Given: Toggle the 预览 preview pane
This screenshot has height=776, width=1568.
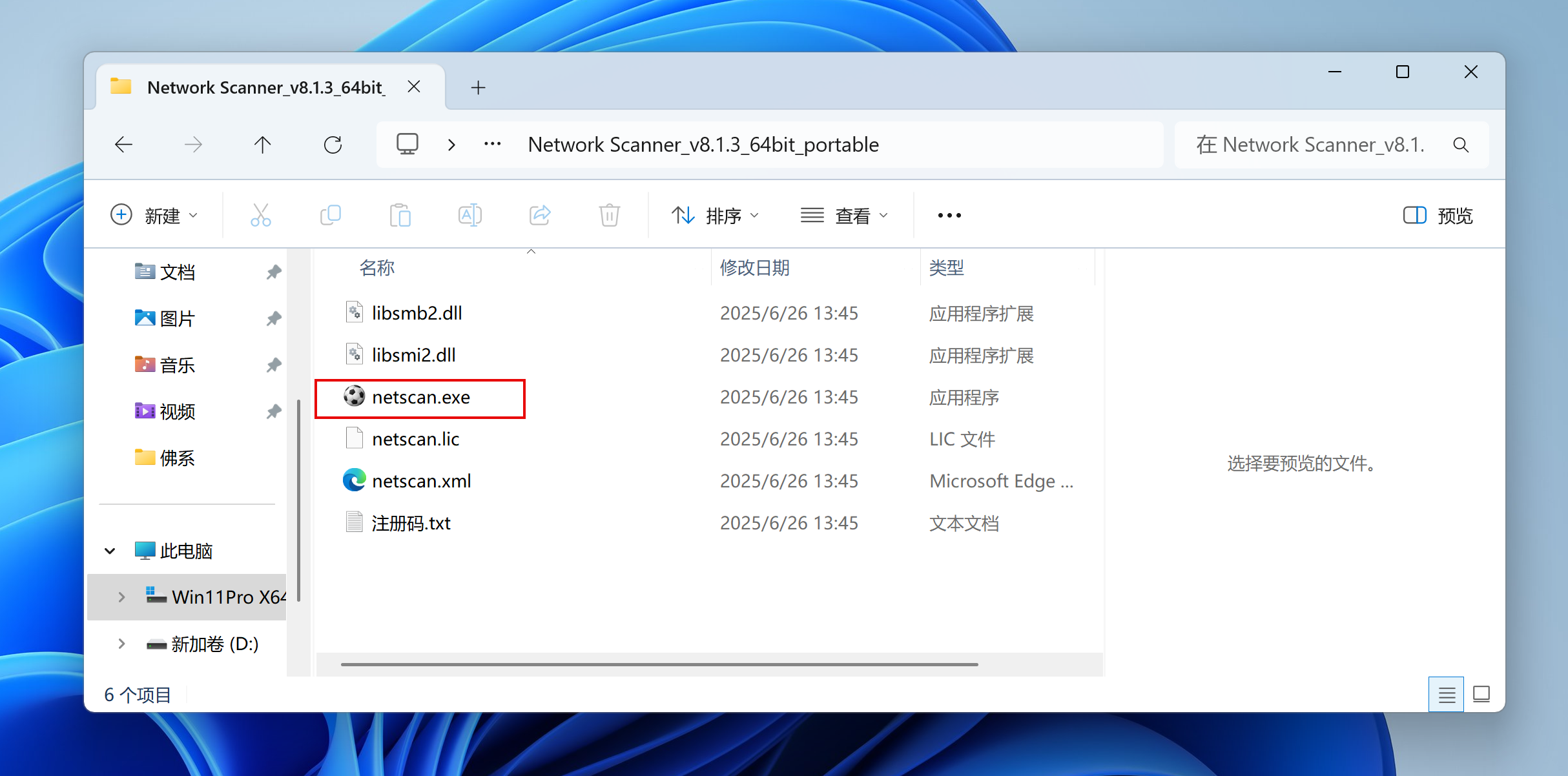Looking at the screenshot, I should point(1438,216).
